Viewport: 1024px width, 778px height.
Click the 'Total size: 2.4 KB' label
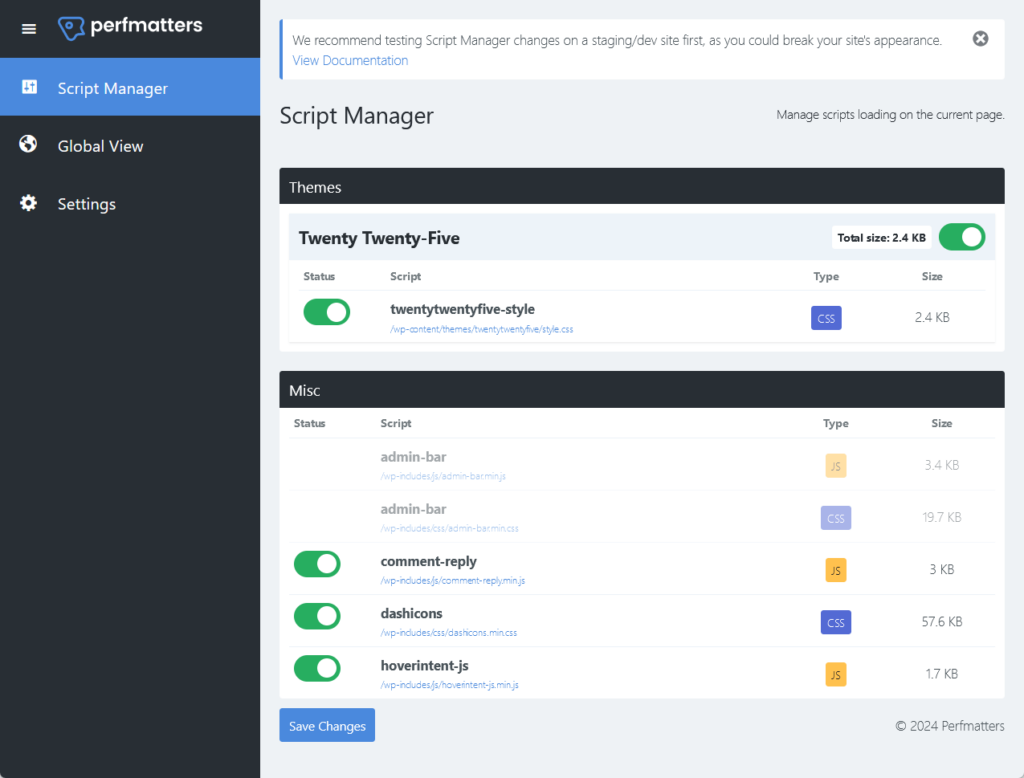[882, 238]
